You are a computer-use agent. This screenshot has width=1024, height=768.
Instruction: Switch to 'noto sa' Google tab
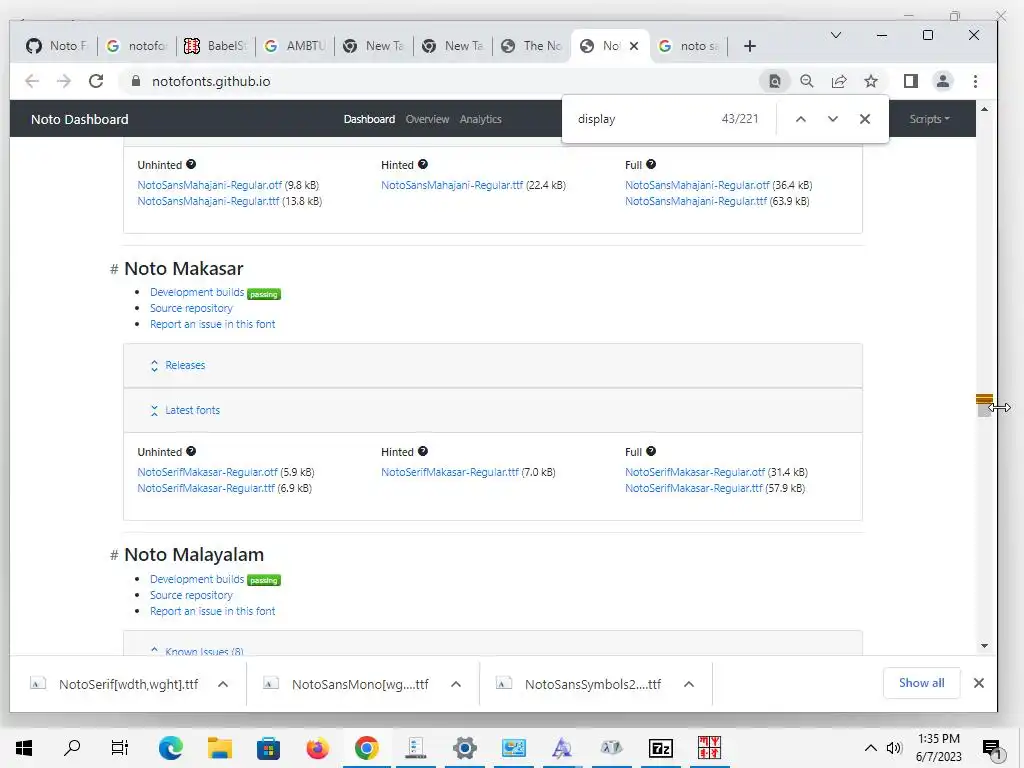(689, 46)
